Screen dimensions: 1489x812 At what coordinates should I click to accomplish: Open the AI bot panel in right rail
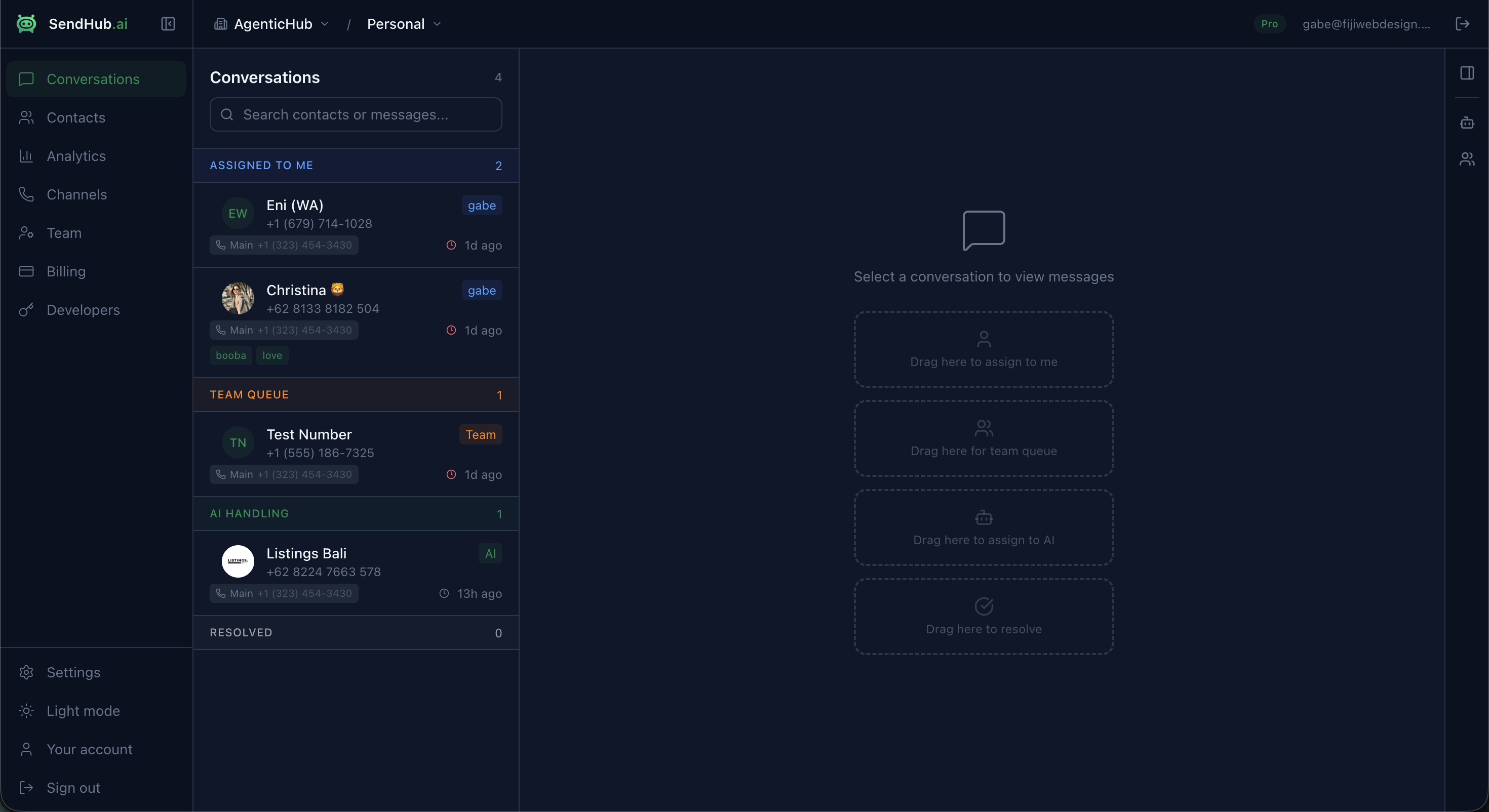pyautogui.click(x=1466, y=123)
